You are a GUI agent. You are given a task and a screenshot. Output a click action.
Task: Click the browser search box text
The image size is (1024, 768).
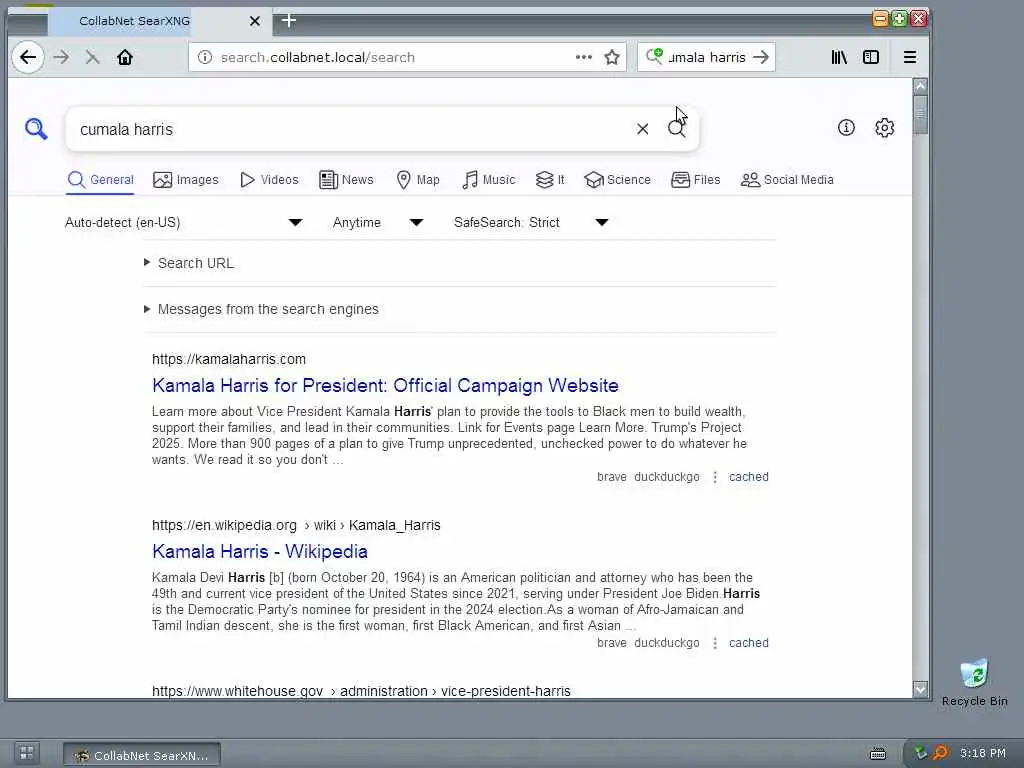click(x=707, y=57)
